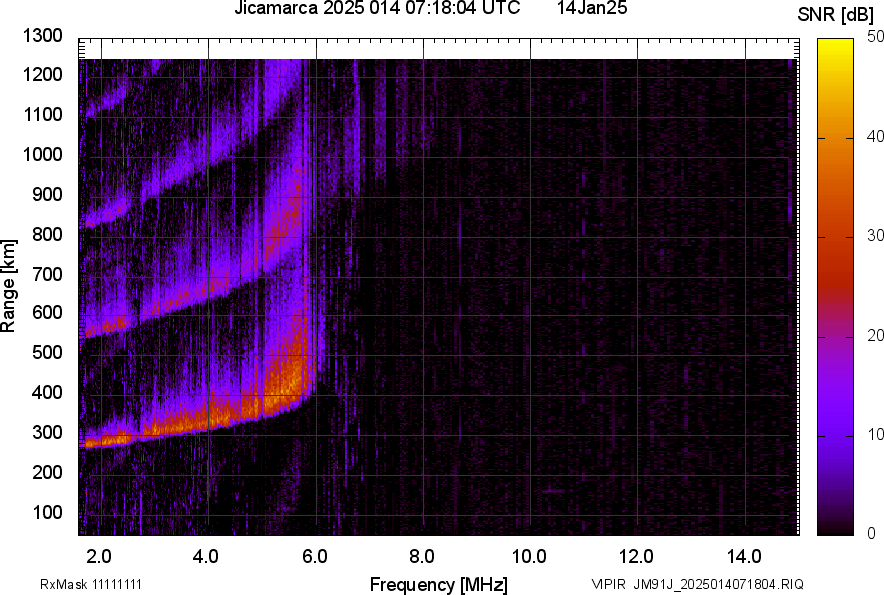The width and height of the screenshot is (884, 595).
Task: Click the range tick label '800'
Action: click(47, 233)
